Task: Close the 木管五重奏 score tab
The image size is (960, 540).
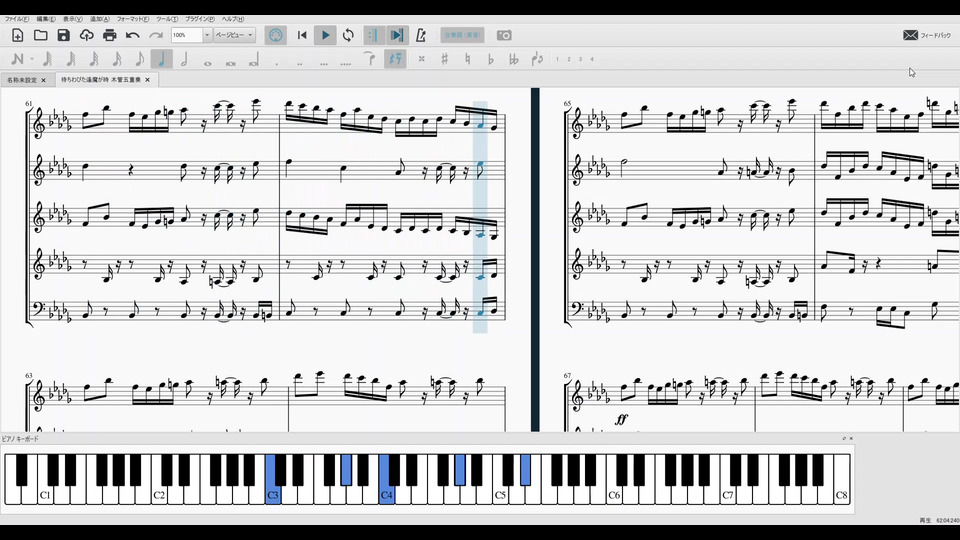Action: [148, 80]
